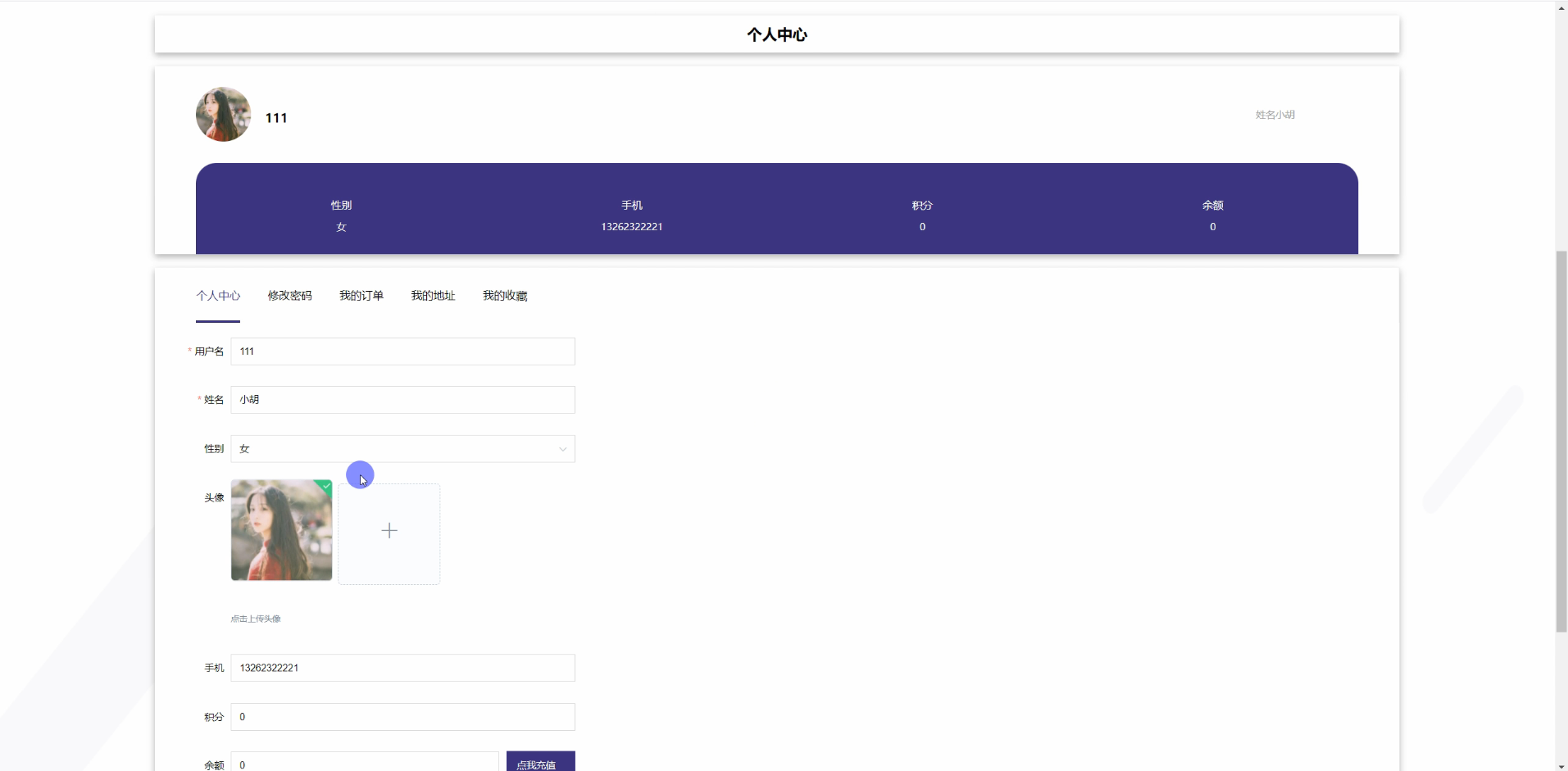Click the 手机 label in purple banner
This screenshot has width=1568, height=771.
coord(632,206)
